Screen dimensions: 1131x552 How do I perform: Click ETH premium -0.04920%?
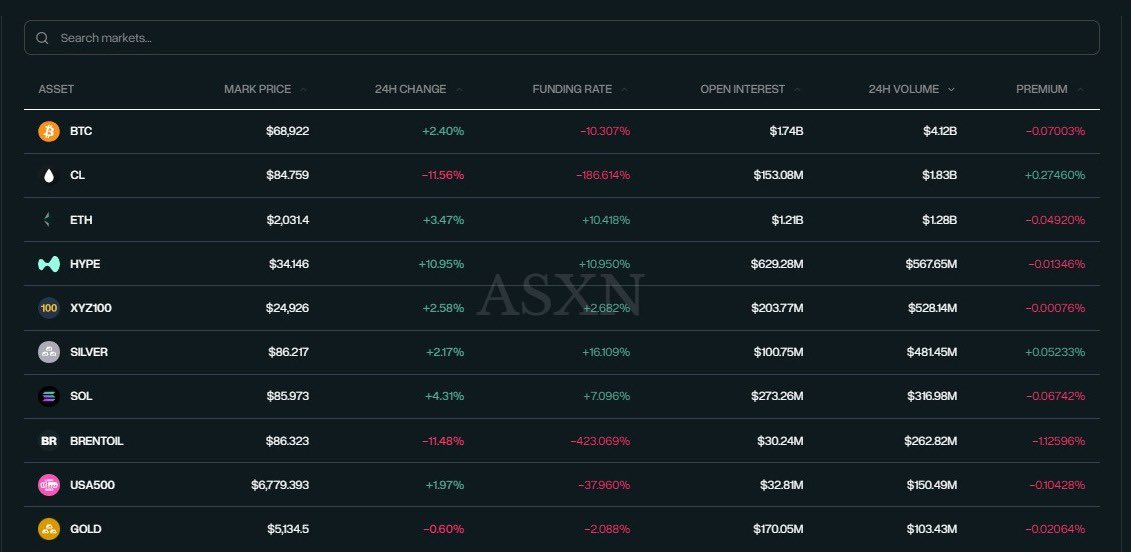pos(1055,220)
